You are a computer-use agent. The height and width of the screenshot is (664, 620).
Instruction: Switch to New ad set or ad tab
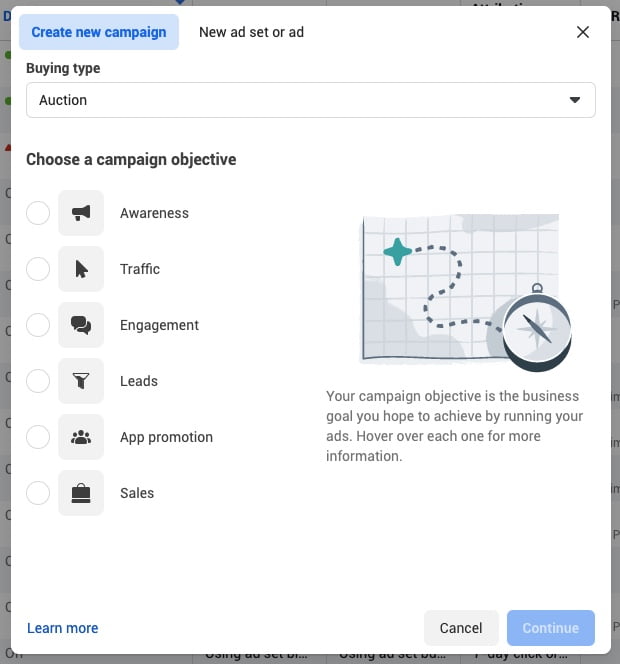point(252,32)
